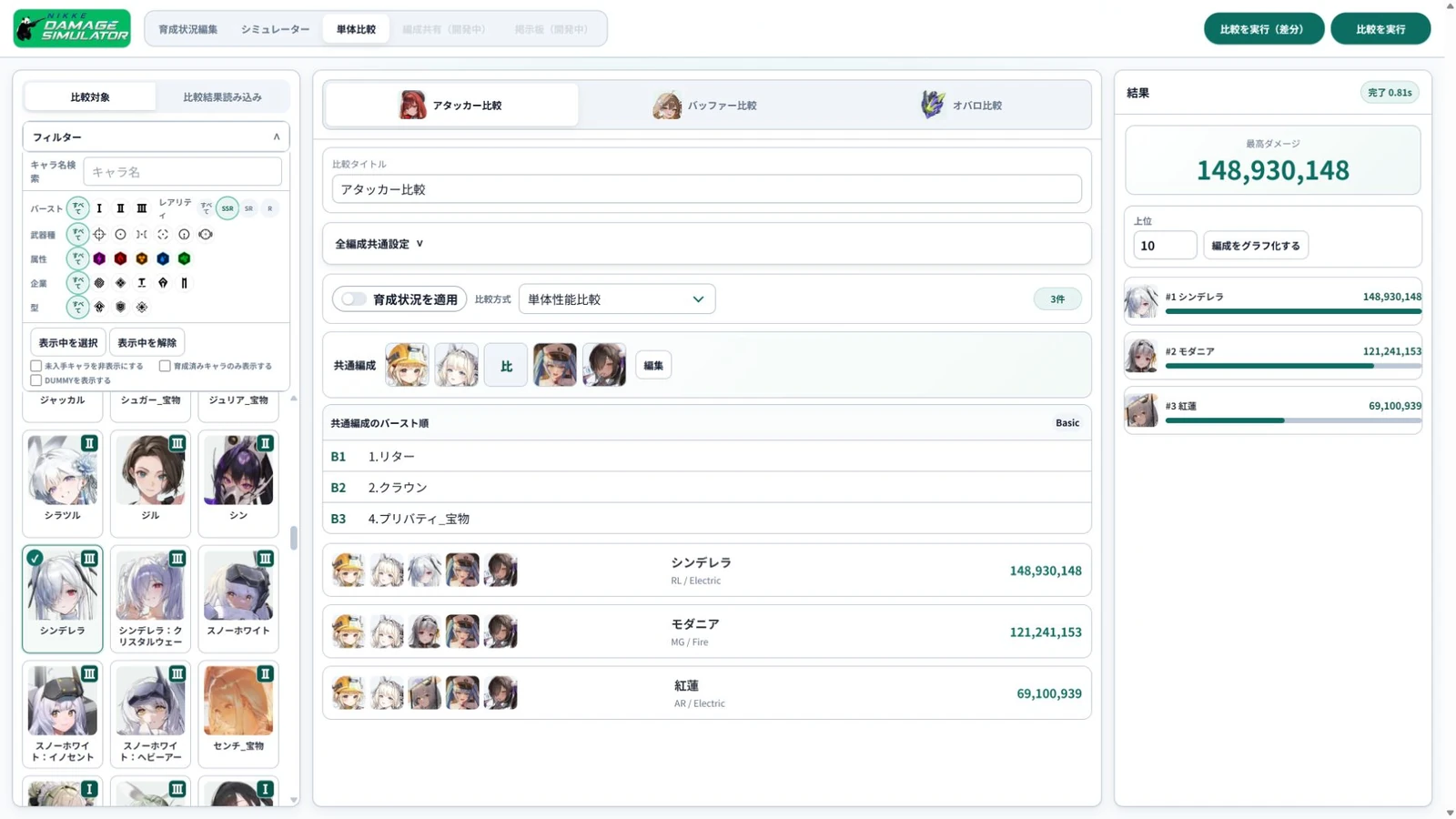1456x819 pixels.
Task: Filter by orange iron element
Action: (x=142, y=259)
